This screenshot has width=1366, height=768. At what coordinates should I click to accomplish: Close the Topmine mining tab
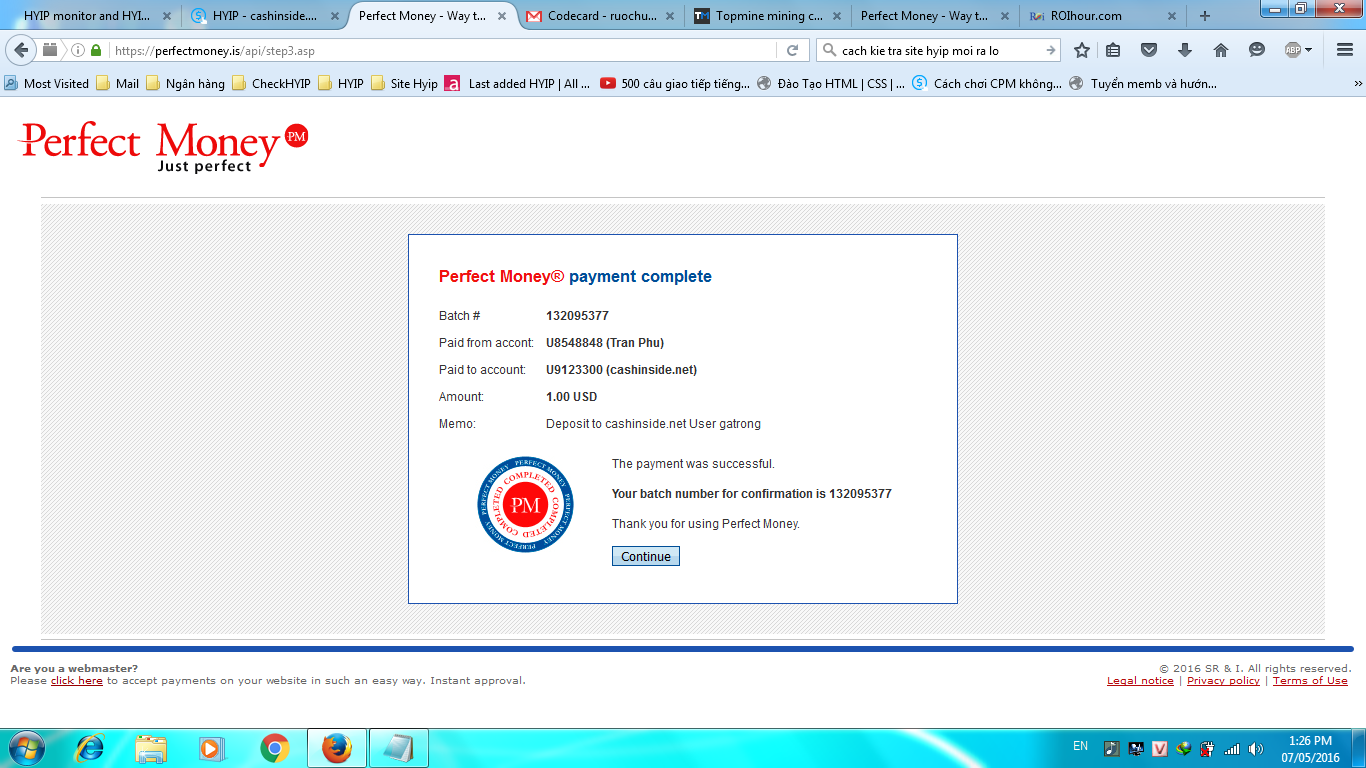835,16
